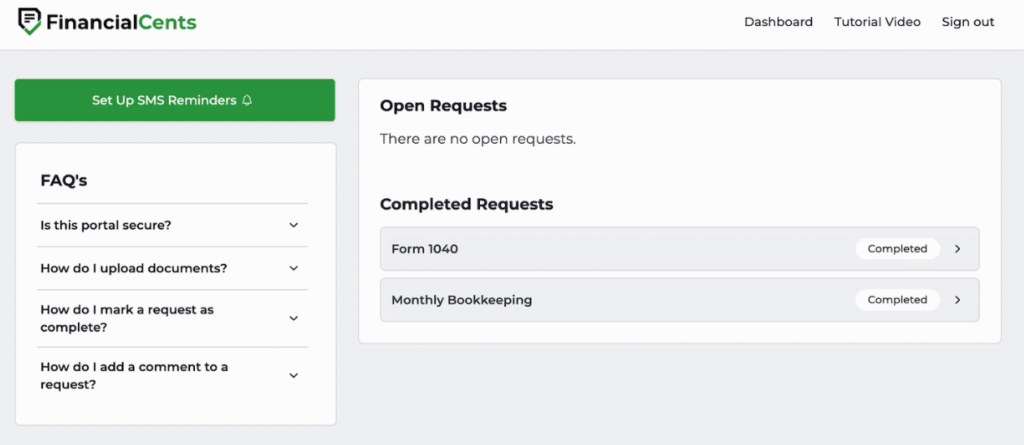The width and height of the screenshot is (1024, 445).
Task: Open Monthly Bookkeeping using its right arrow
Action: coord(957,300)
